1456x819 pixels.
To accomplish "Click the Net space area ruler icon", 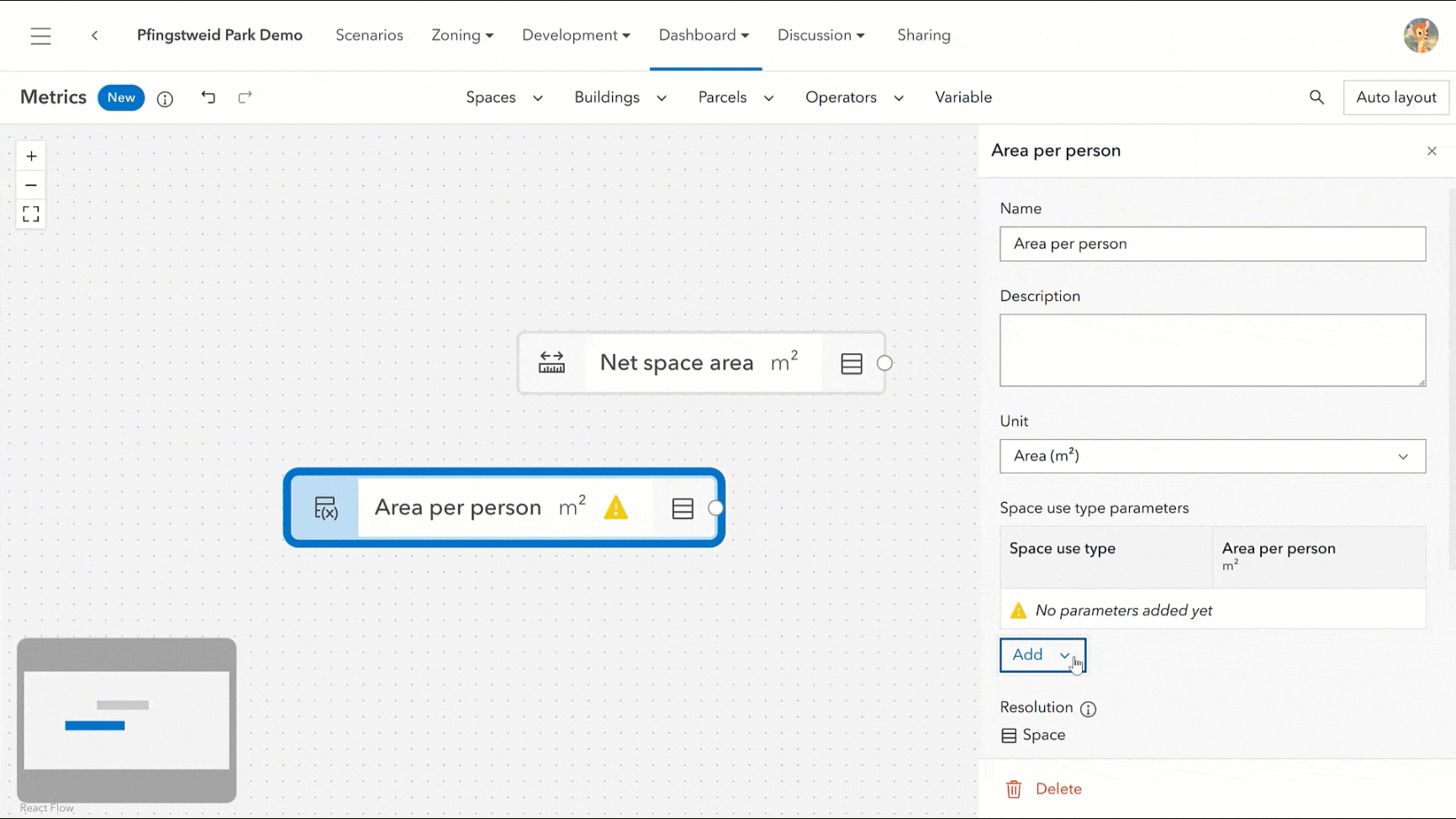I will 551,362.
